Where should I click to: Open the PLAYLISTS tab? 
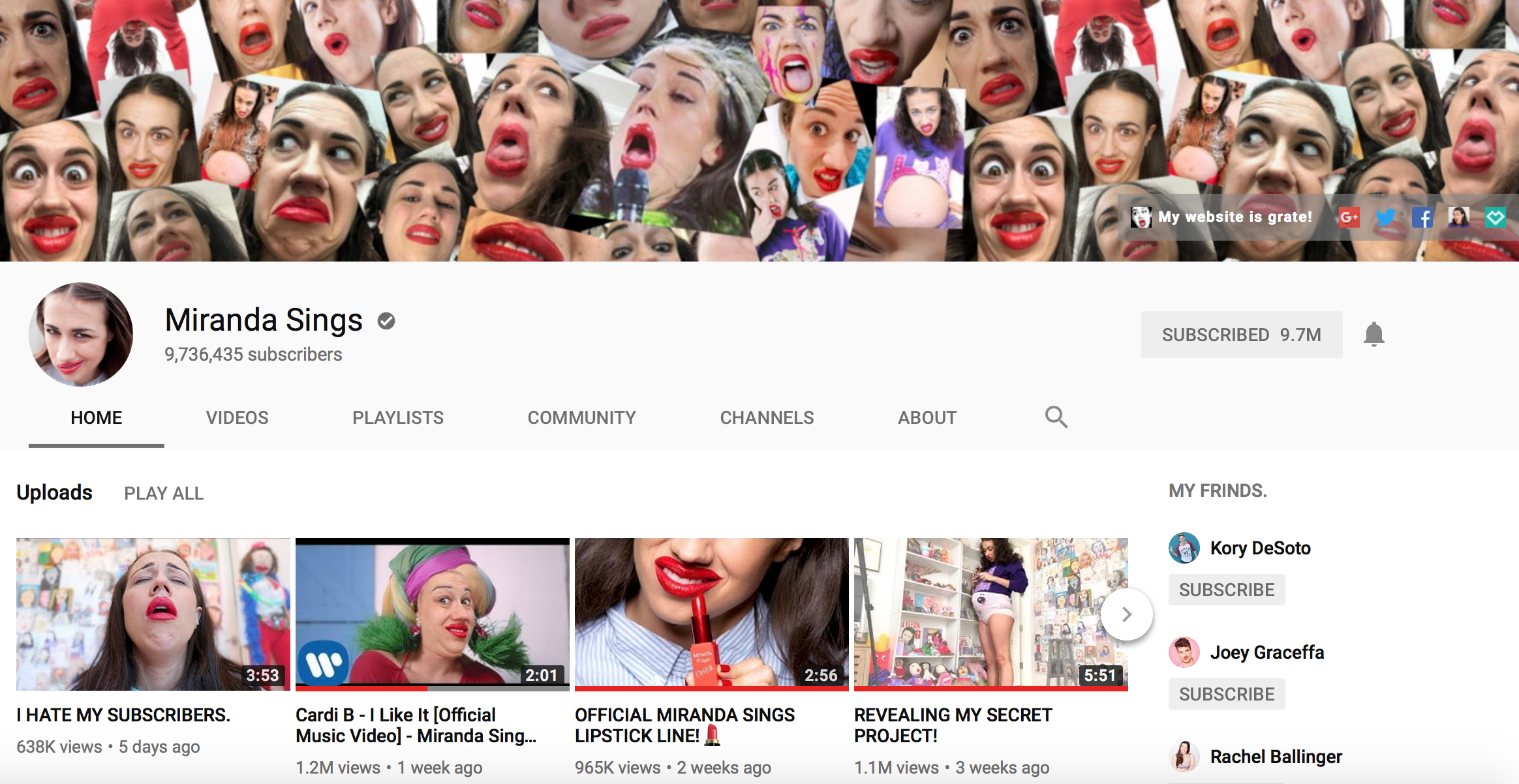tap(398, 418)
